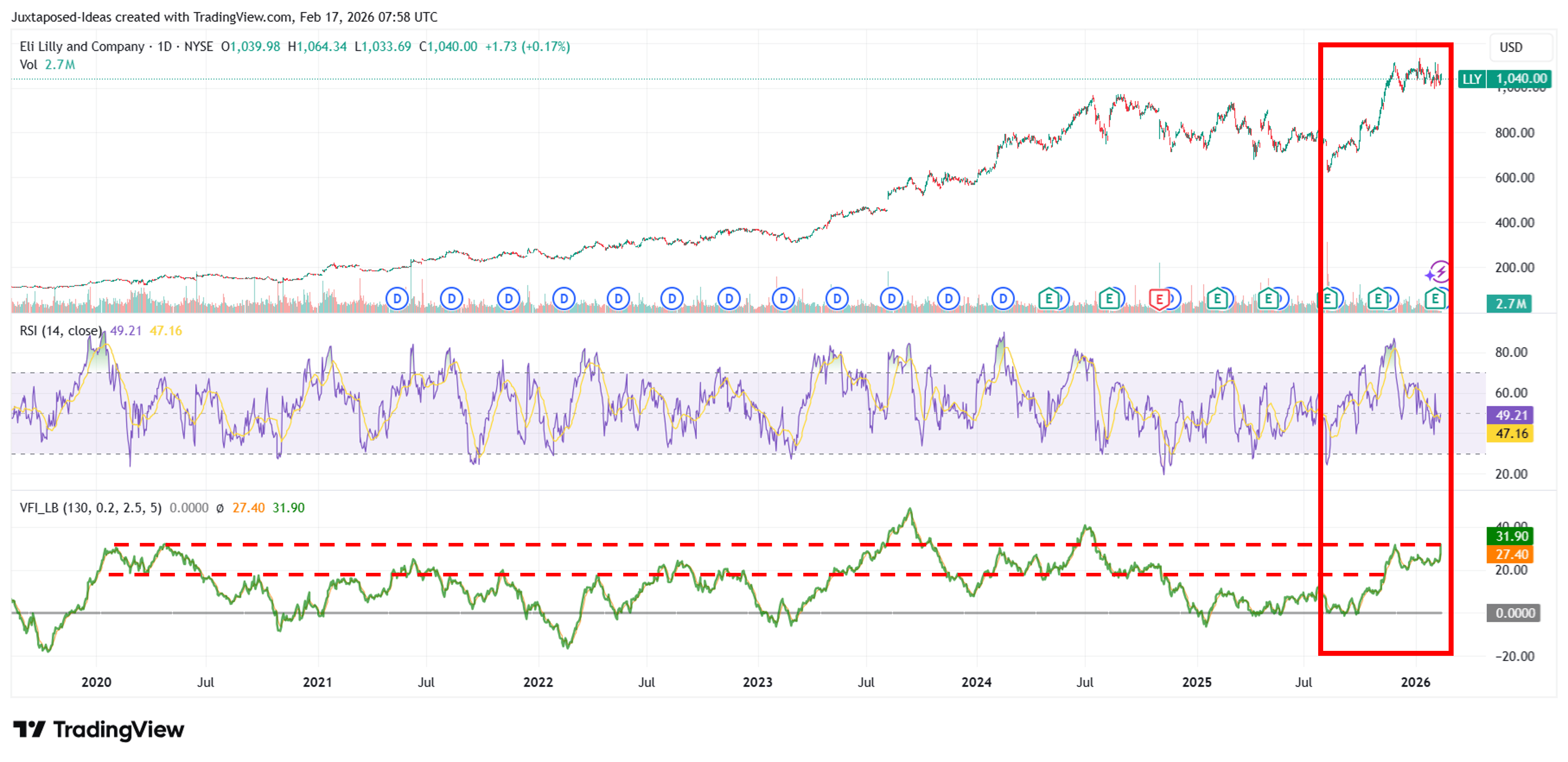Click the 2020 label on time axis
Screen dimensions: 1568x762
[x=96, y=681]
